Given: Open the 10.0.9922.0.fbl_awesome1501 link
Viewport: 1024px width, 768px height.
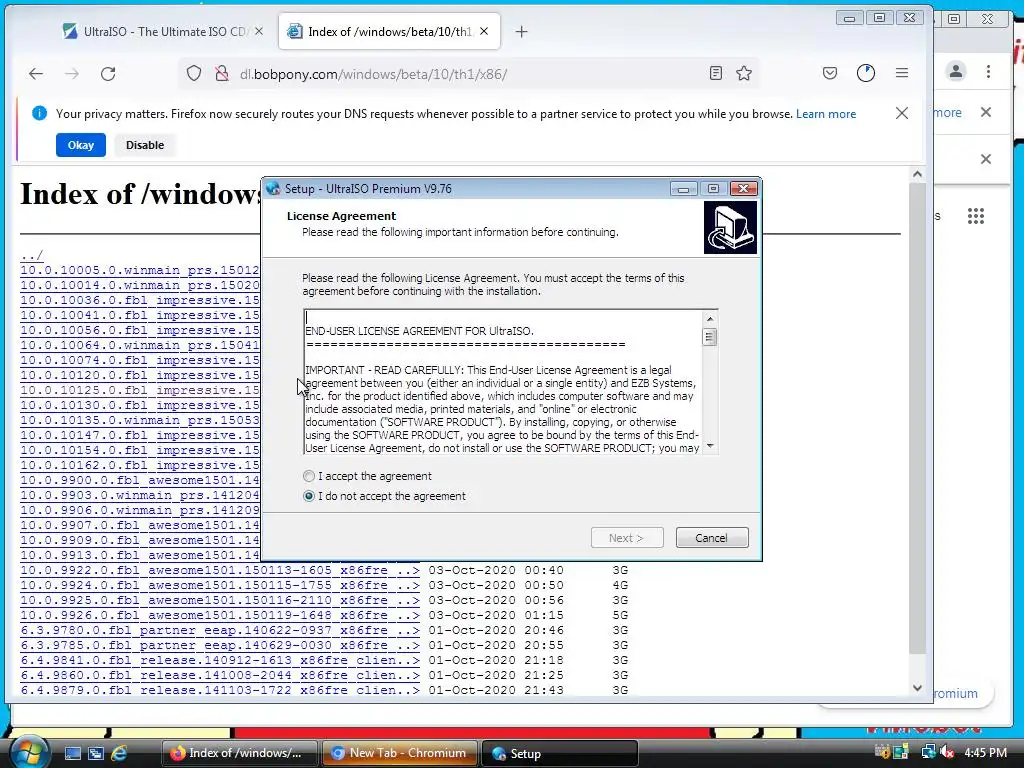Looking at the screenshot, I should [x=220, y=570].
